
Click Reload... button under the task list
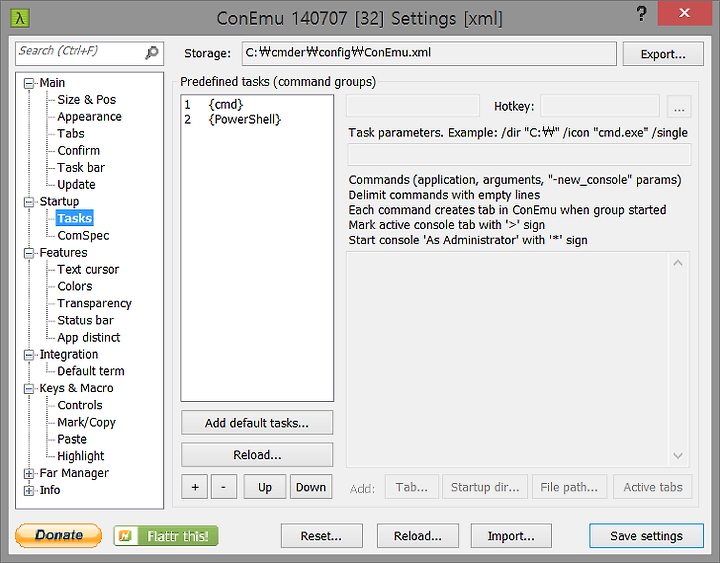pyautogui.click(x=257, y=455)
